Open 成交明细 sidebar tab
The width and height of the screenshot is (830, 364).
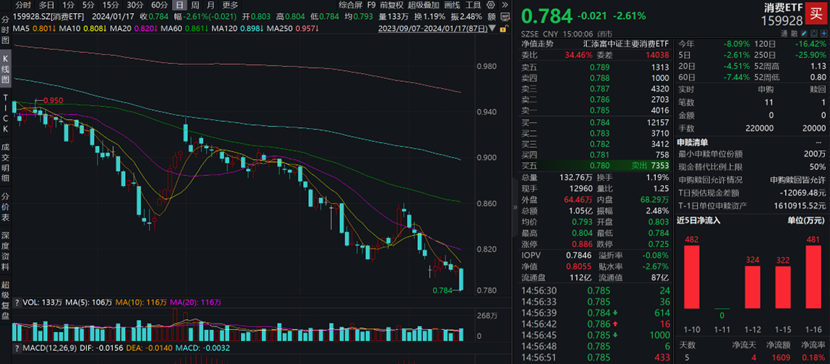coord(6,162)
